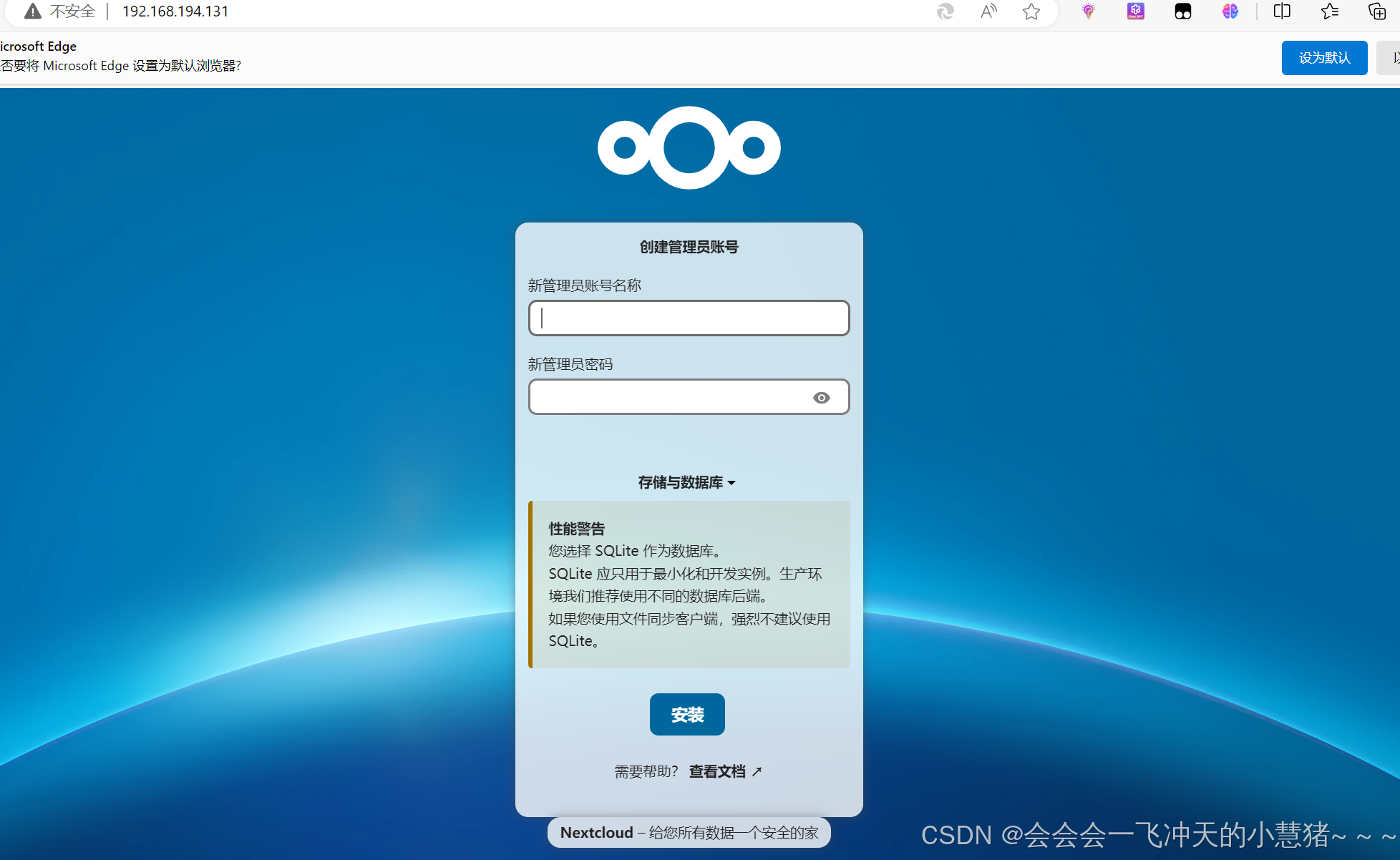
Task: Click the split screen toolbar icon
Action: click(x=1282, y=11)
